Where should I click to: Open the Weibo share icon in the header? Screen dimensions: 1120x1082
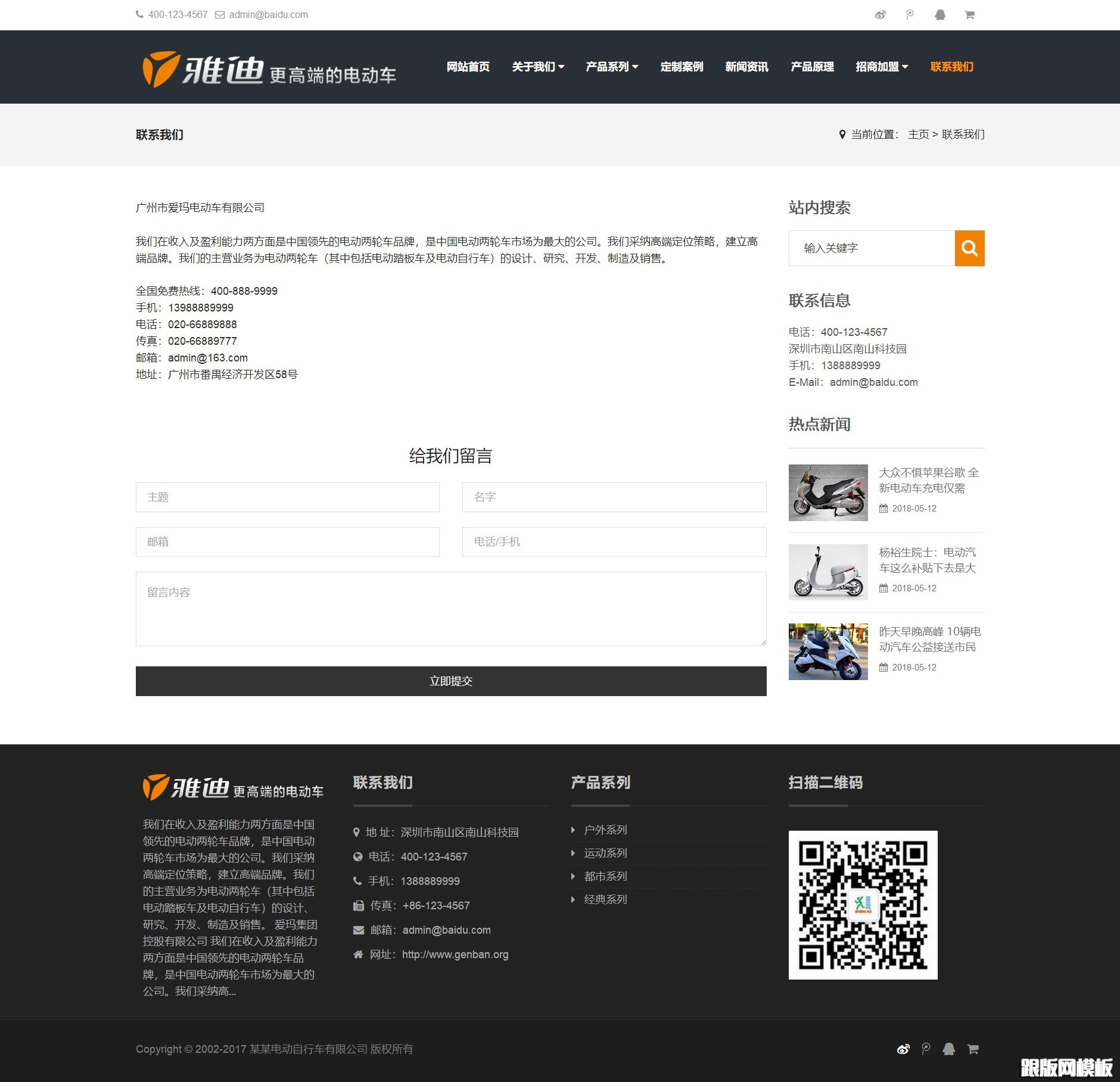(x=881, y=14)
